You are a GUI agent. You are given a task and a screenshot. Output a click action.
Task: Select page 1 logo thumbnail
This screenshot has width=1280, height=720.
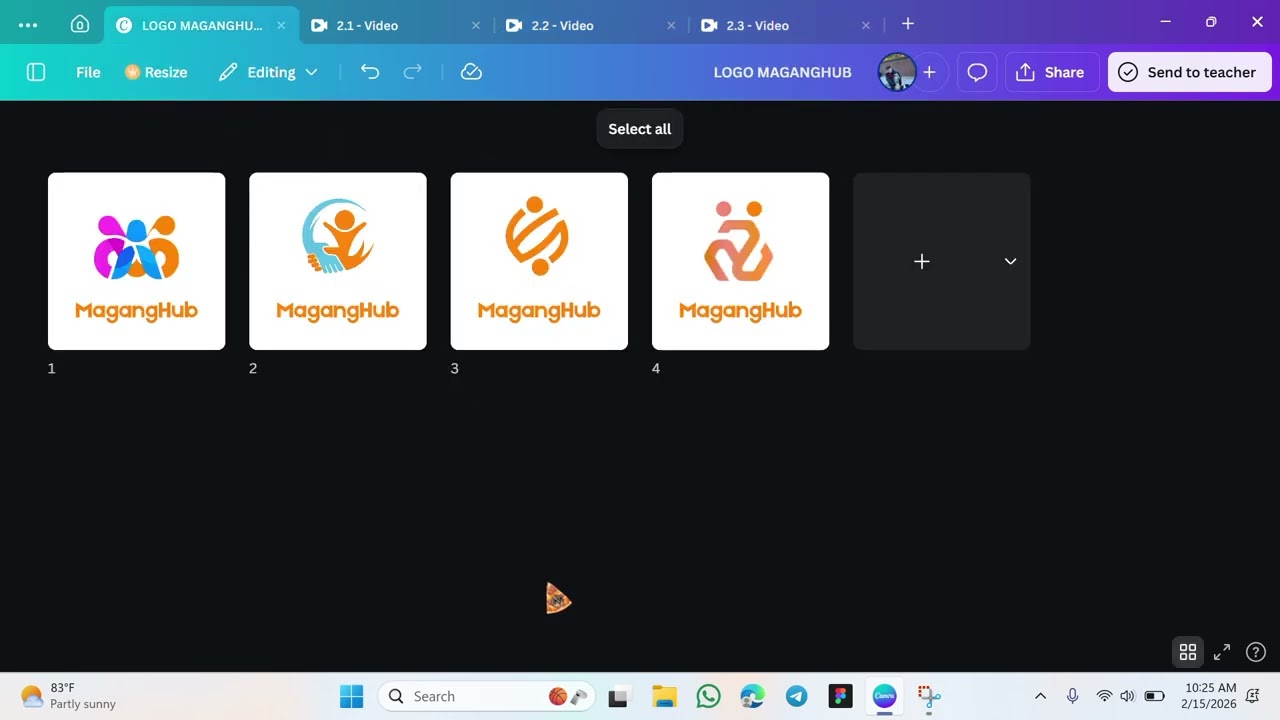point(137,261)
